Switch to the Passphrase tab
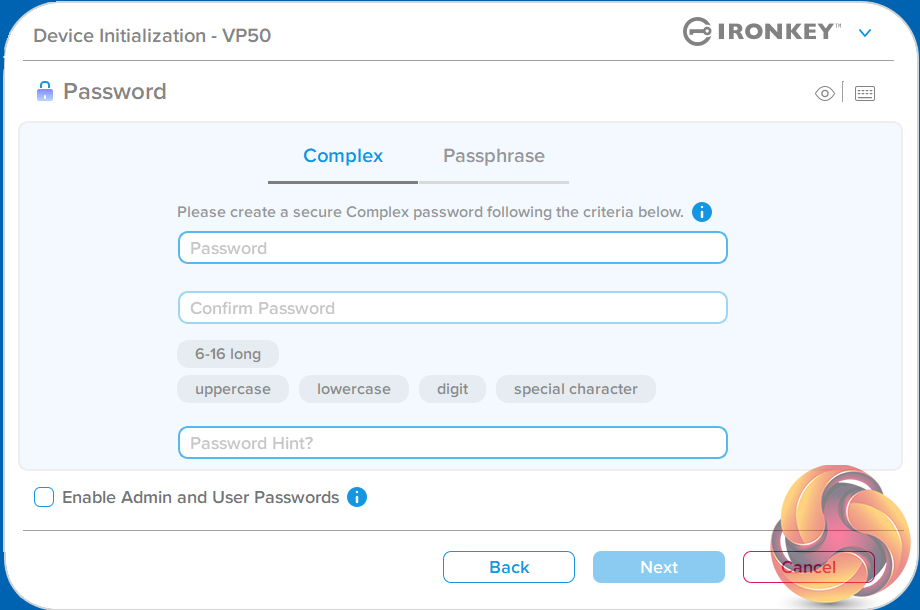Viewport: 920px width, 610px height. 494,156
